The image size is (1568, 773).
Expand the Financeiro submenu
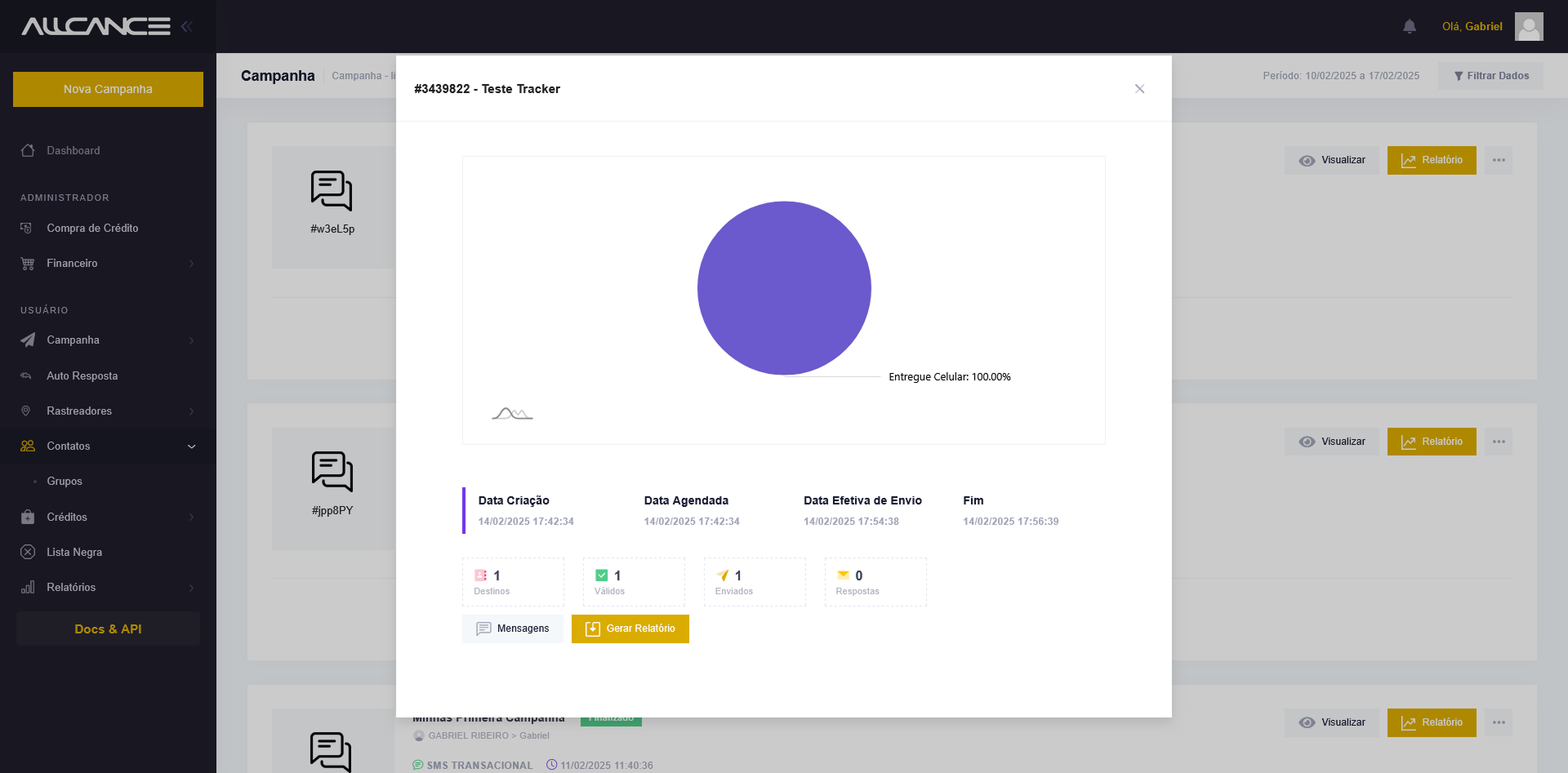108,263
